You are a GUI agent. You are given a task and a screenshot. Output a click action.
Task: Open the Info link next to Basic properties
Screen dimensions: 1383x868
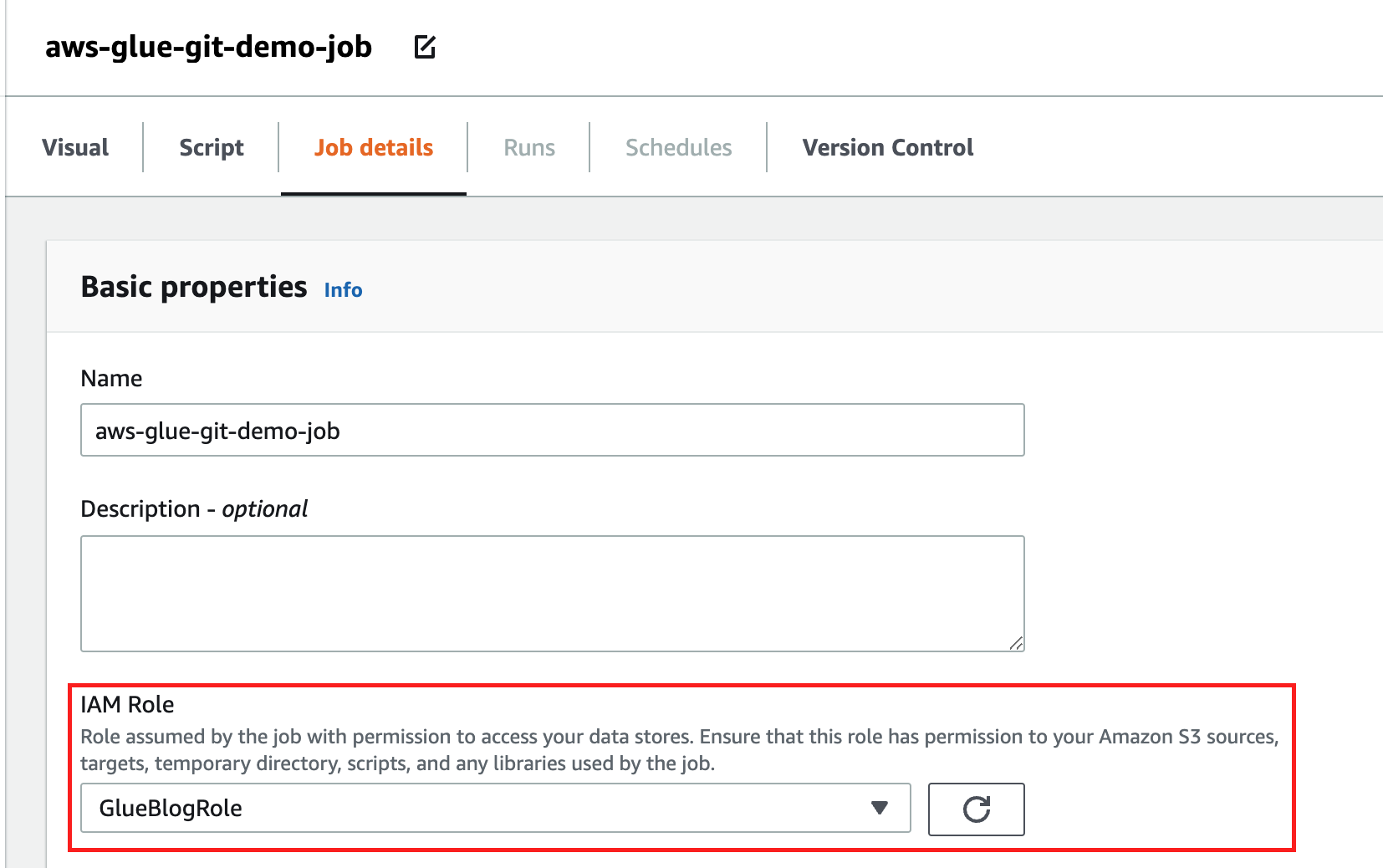coord(343,289)
